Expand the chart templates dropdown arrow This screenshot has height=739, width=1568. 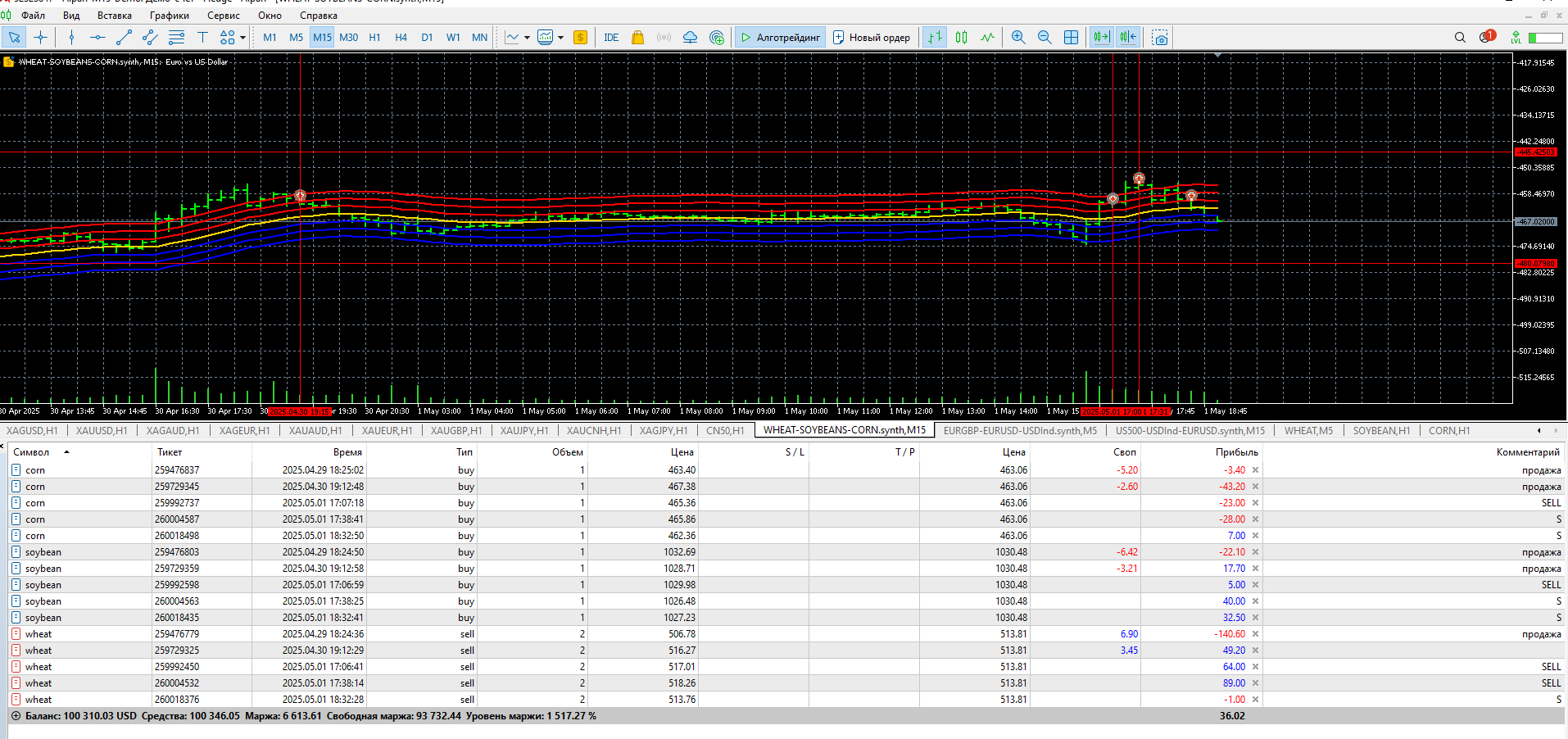560,38
